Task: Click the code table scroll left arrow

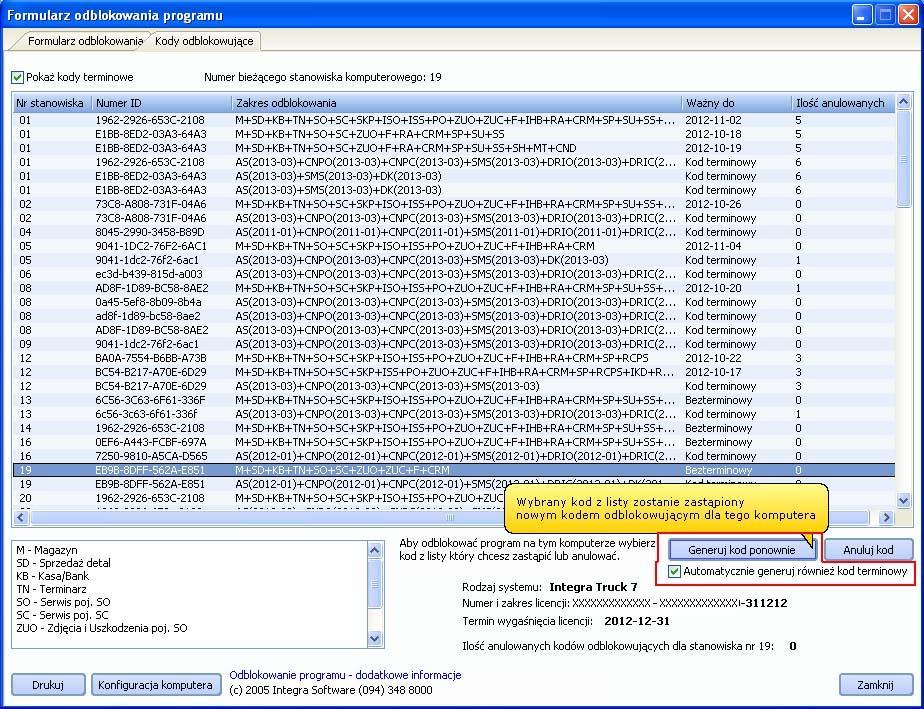Action: click(21, 517)
